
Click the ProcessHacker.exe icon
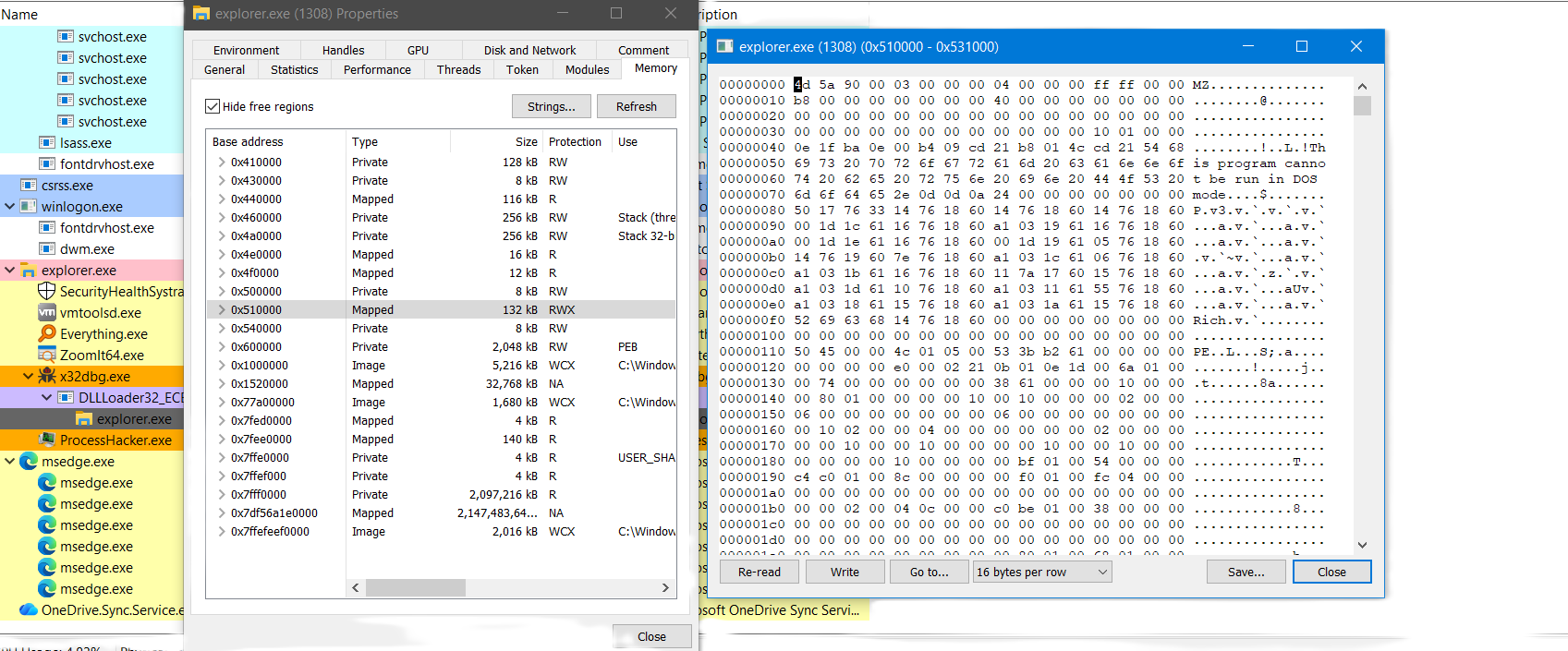point(46,440)
